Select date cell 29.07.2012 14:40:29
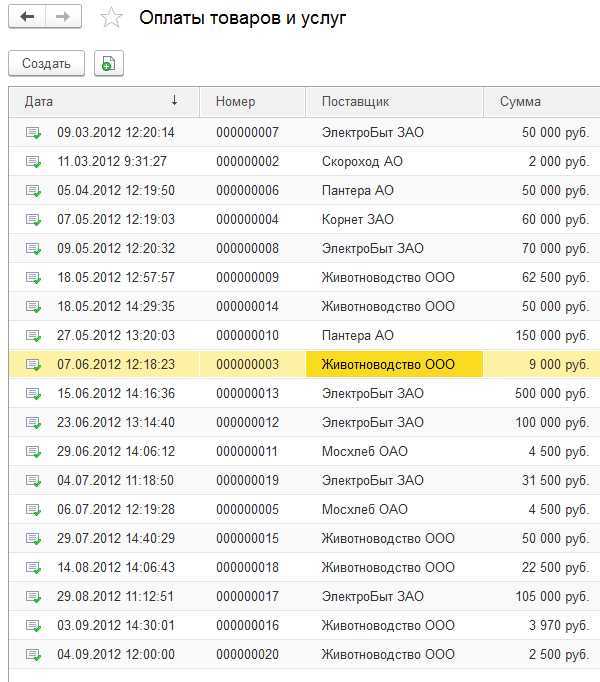 (x=116, y=538)
